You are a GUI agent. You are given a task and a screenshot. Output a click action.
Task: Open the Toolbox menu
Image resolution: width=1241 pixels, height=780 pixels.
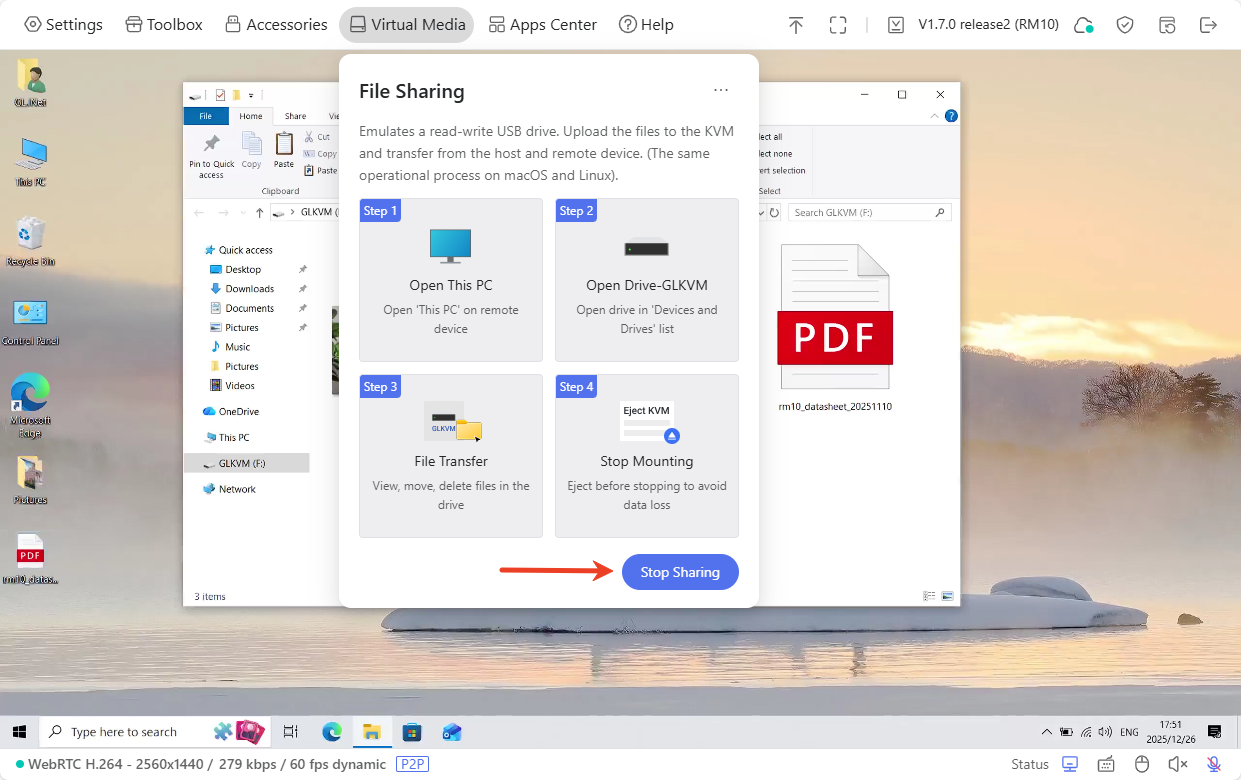pyautogui.click(x=164, y=25)
